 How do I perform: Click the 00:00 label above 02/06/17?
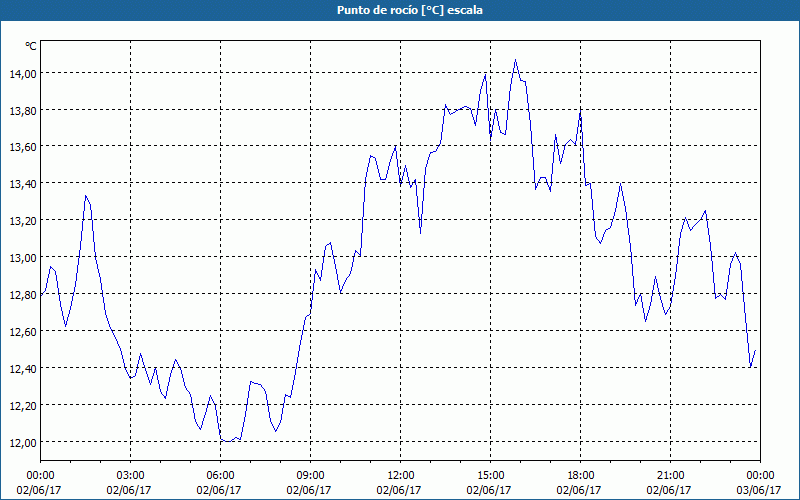pyautogui.click(x=40, y=476)
